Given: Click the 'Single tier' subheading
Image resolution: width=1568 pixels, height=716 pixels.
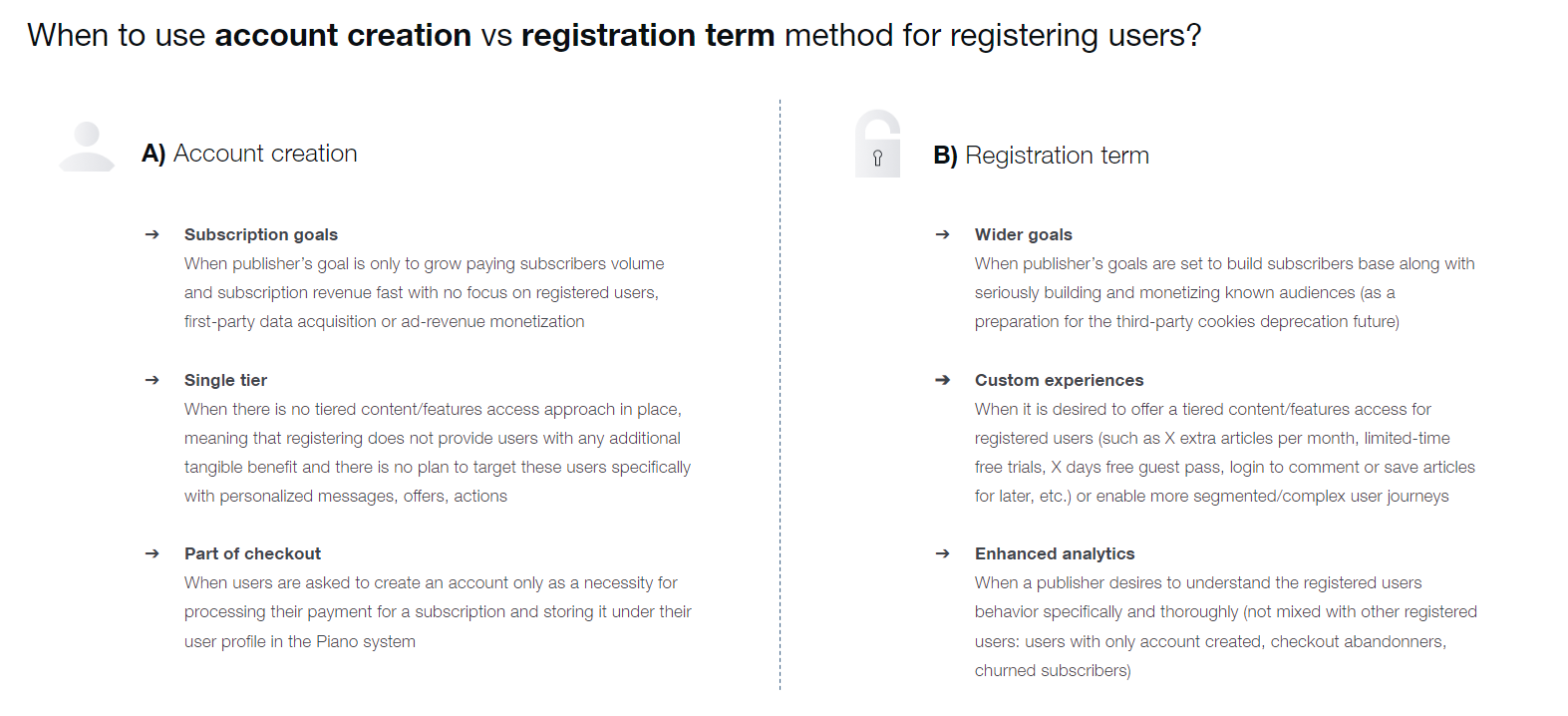Looking at the screenshot, I should (225, 380).
